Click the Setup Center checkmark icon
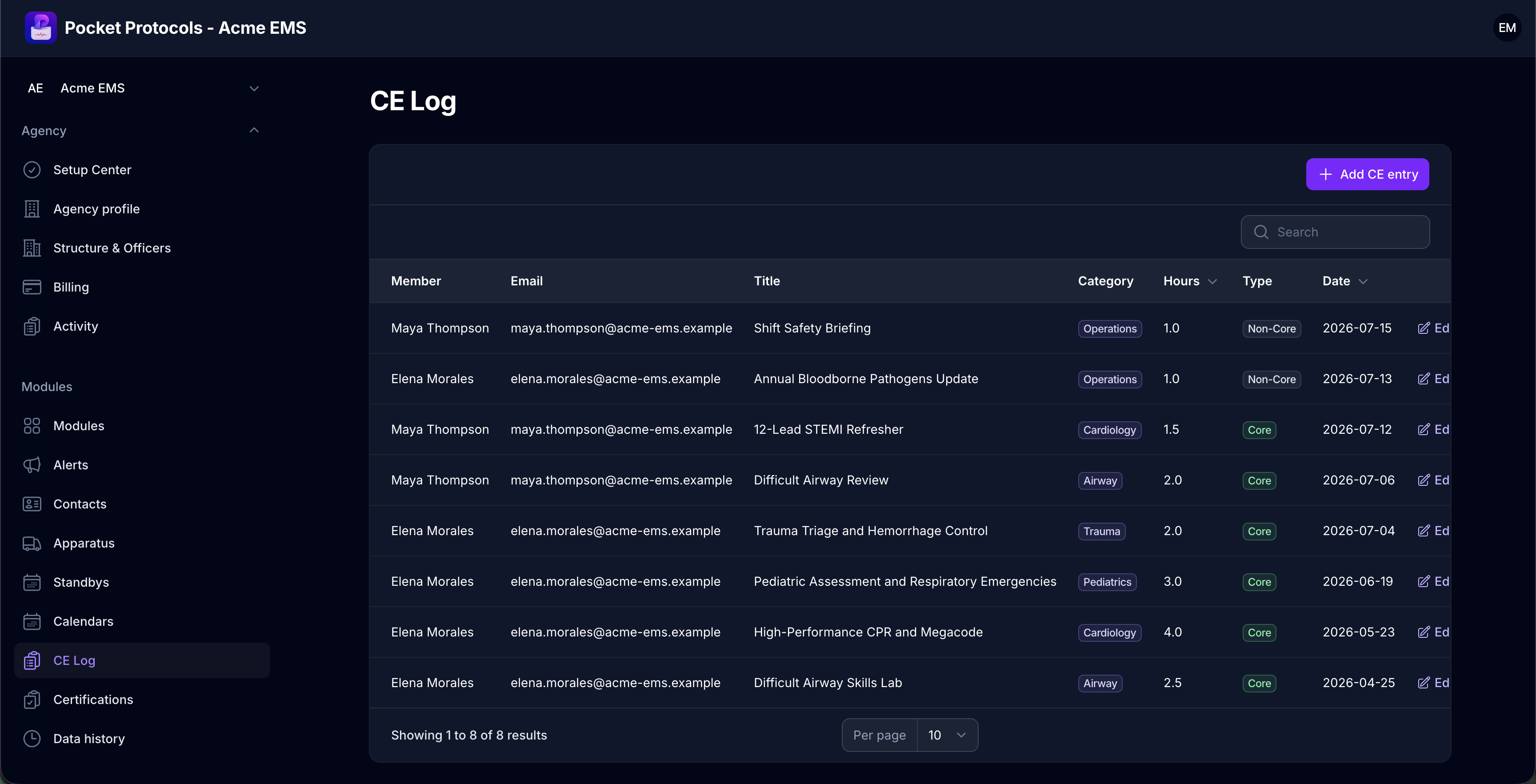 [32, 170]
